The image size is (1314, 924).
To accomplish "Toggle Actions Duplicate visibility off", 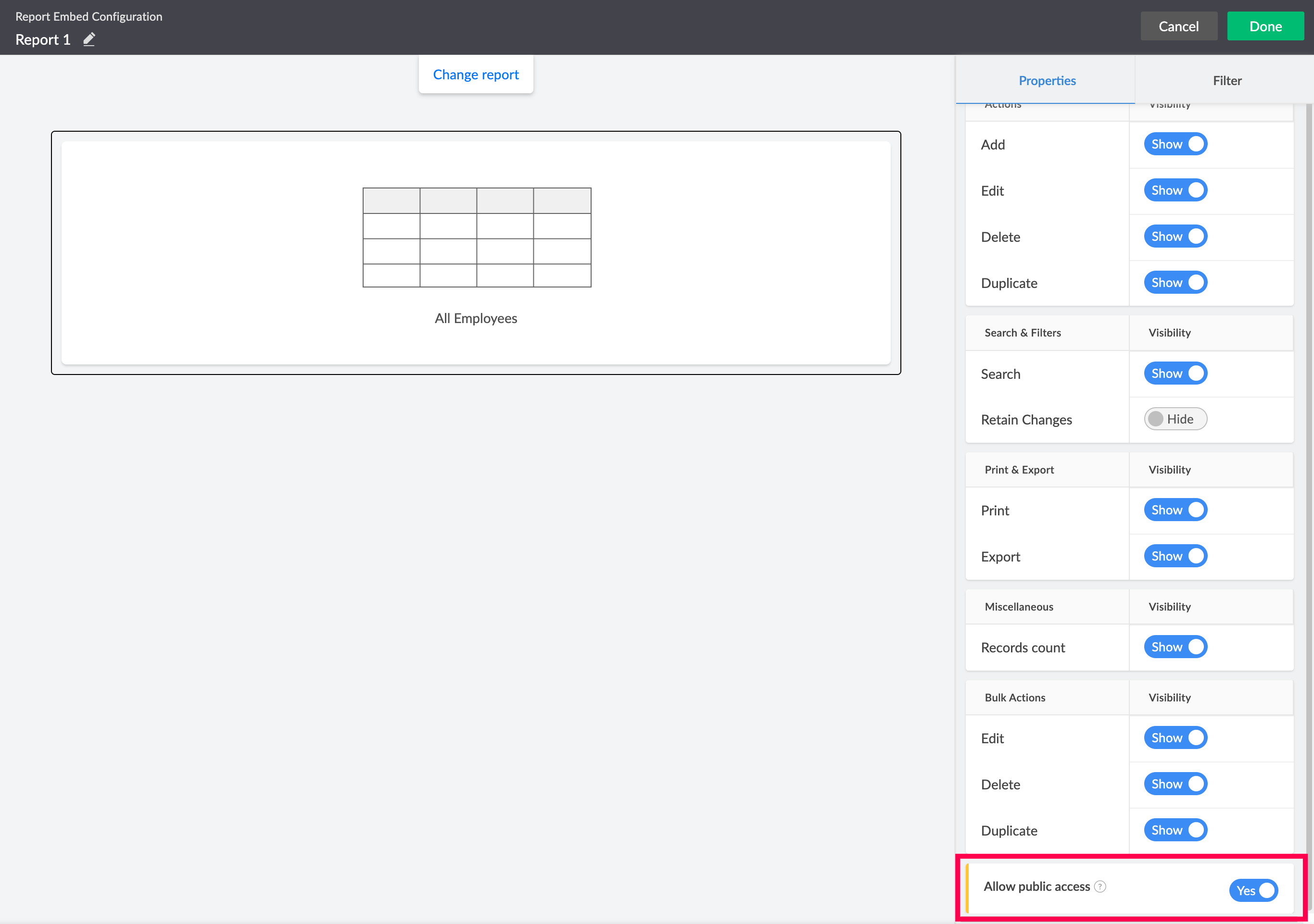I will click(x=1175, y=283).
